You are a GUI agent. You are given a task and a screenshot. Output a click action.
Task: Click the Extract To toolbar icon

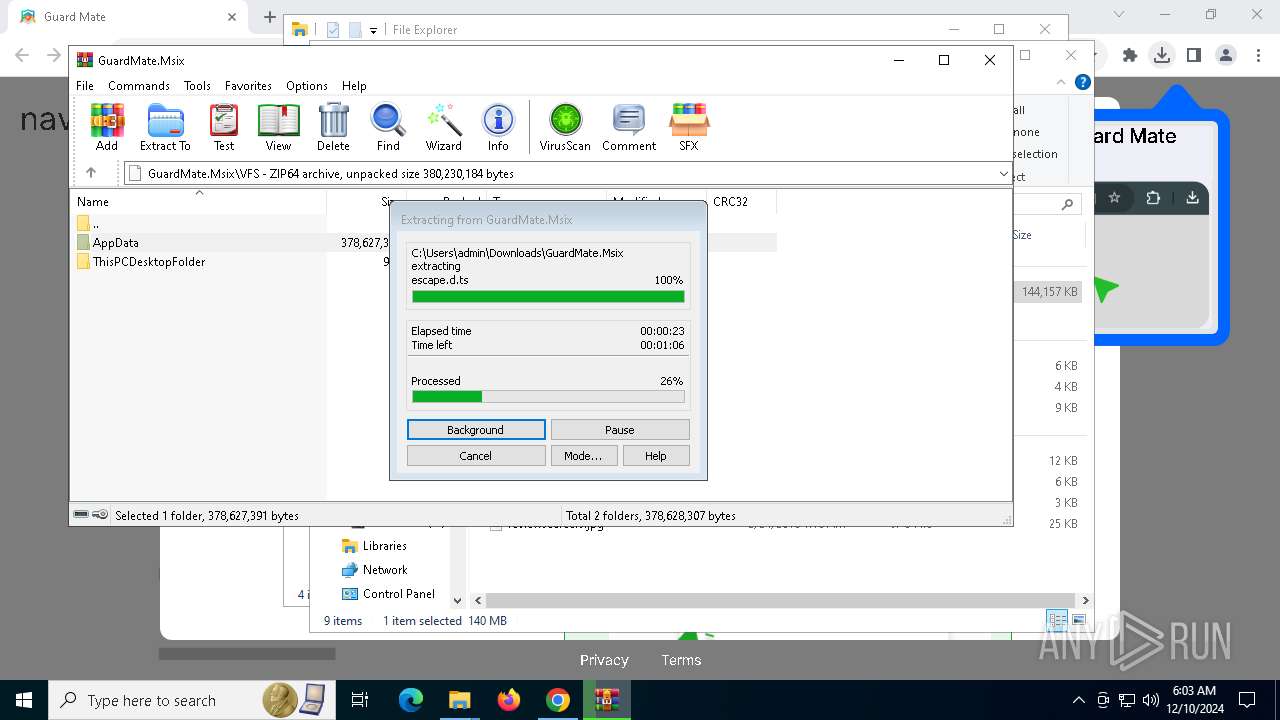(165, 127)
